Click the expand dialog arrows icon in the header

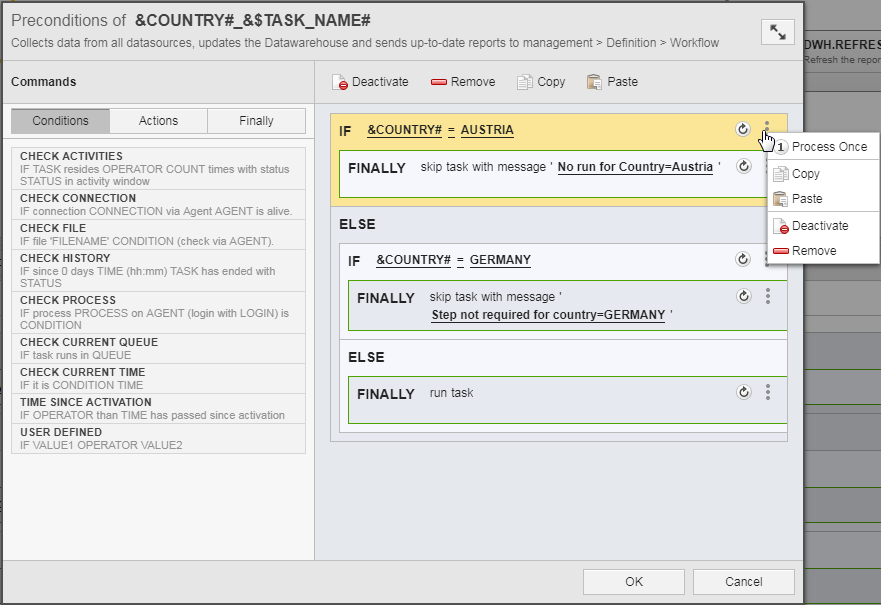[x=777, y=31]
